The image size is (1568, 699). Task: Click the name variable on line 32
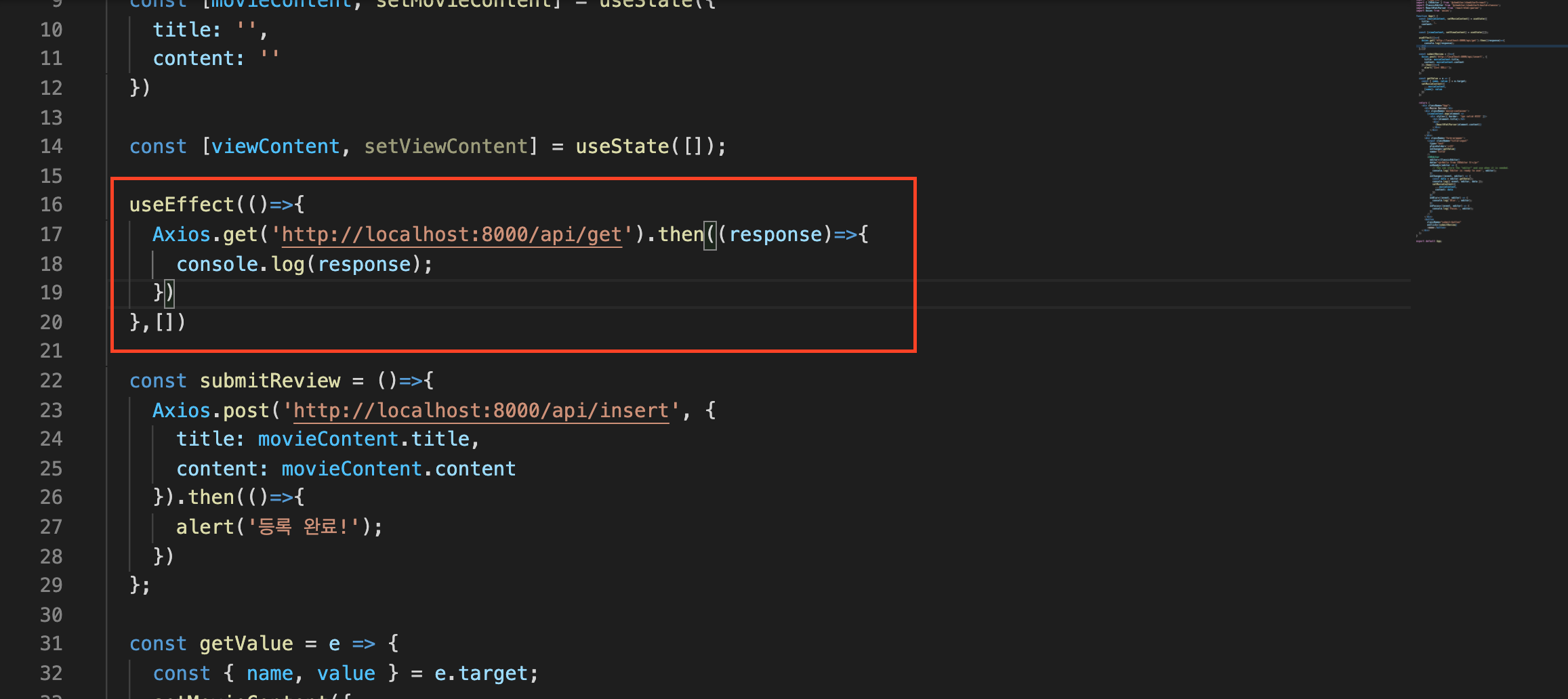coord(270,673)
